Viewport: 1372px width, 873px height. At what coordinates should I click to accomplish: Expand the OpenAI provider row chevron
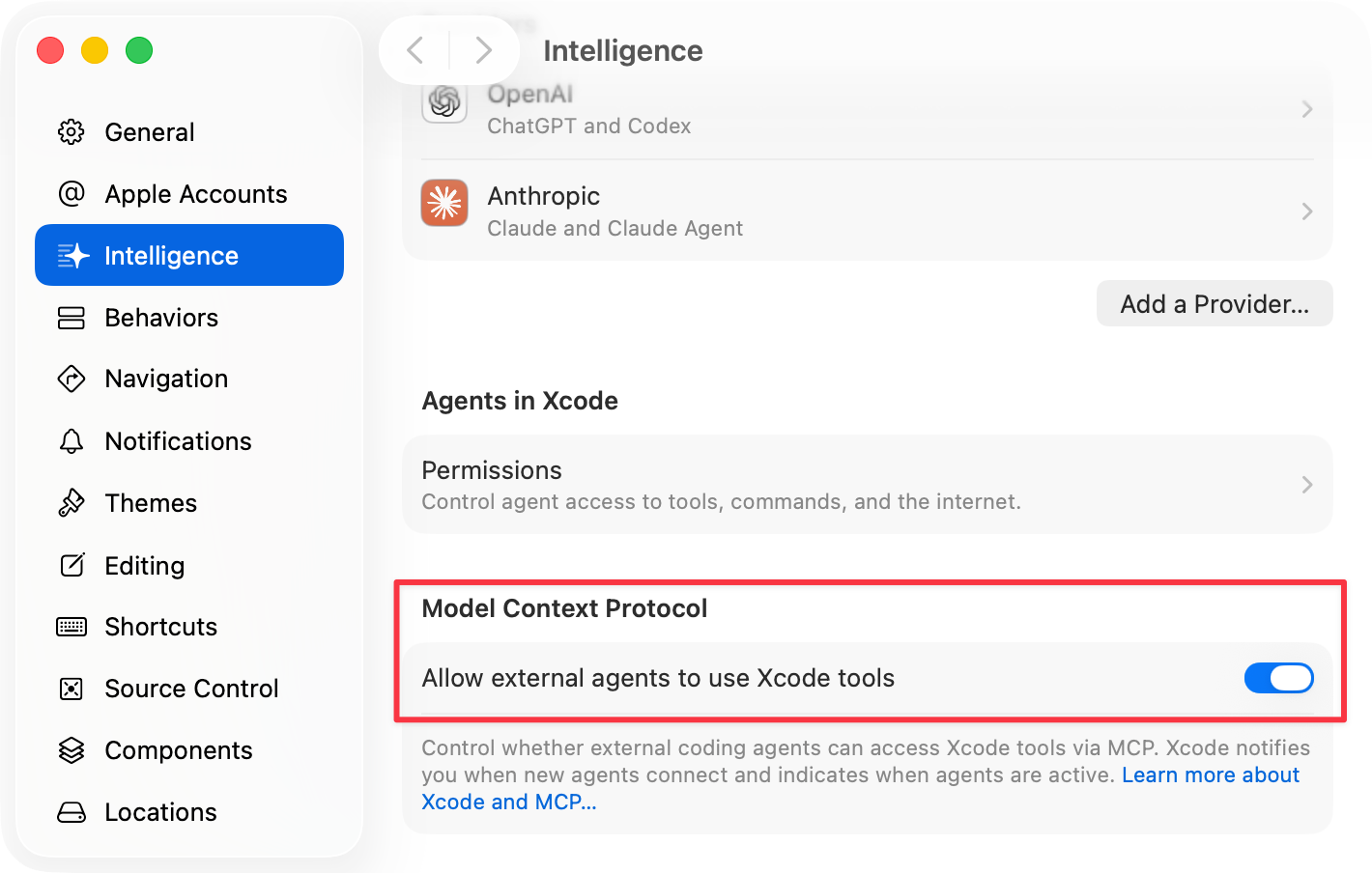click(x=1306, y=109)
